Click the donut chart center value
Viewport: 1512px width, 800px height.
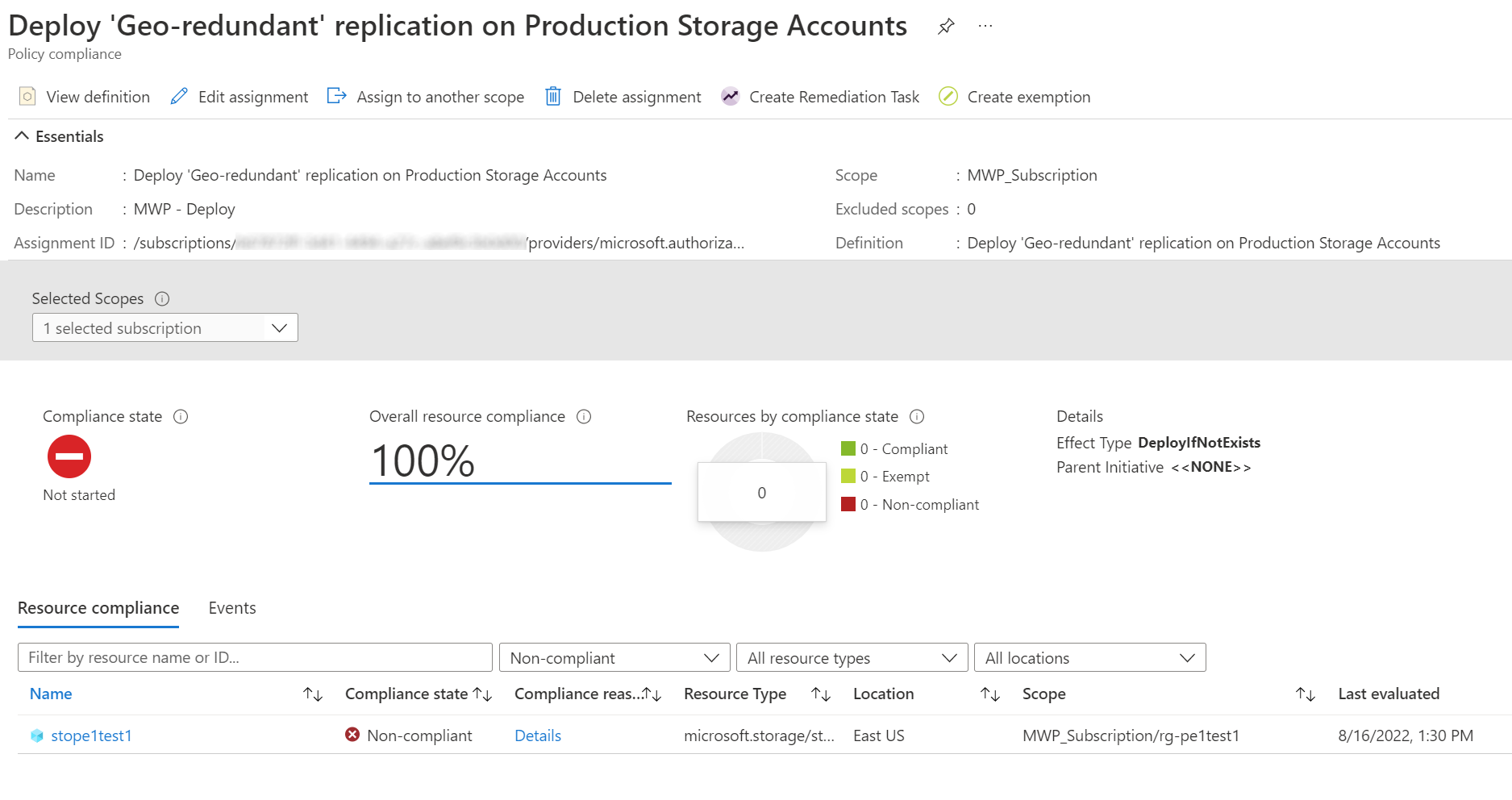coord(762,493)
